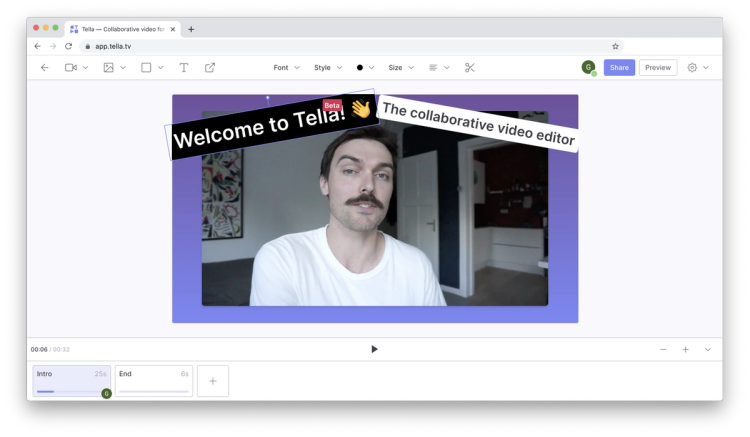Click the browser forward arrow
The width and height of the screenshot is (750, 437).
[x=53, y=46]
